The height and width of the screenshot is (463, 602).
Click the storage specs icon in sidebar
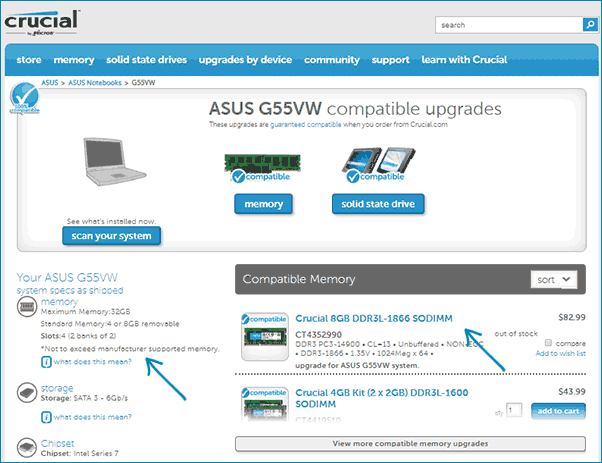tap(27, 392)
